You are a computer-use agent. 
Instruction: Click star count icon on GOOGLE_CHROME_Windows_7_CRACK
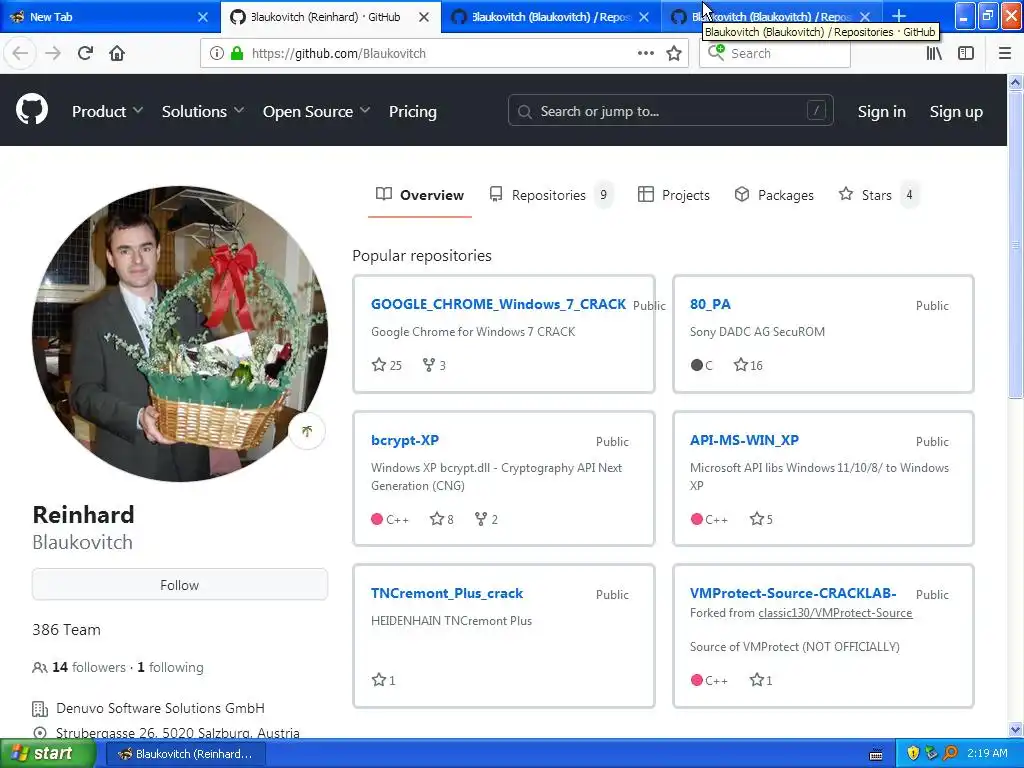point(379,364)
